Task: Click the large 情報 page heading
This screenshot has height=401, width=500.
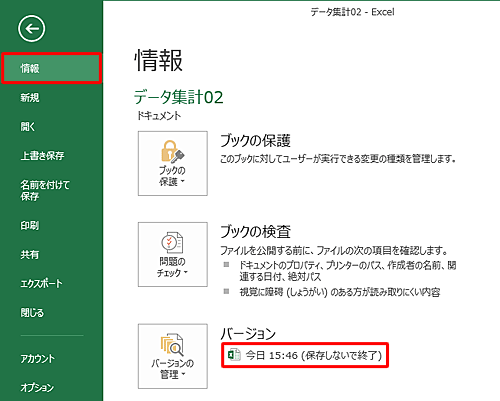Action: 159,60
